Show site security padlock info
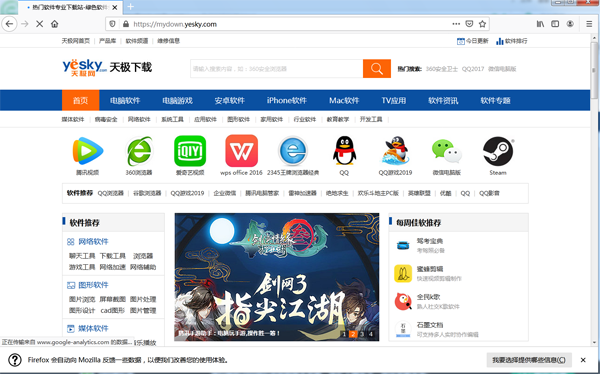600x374 pixels. [126, 24]
